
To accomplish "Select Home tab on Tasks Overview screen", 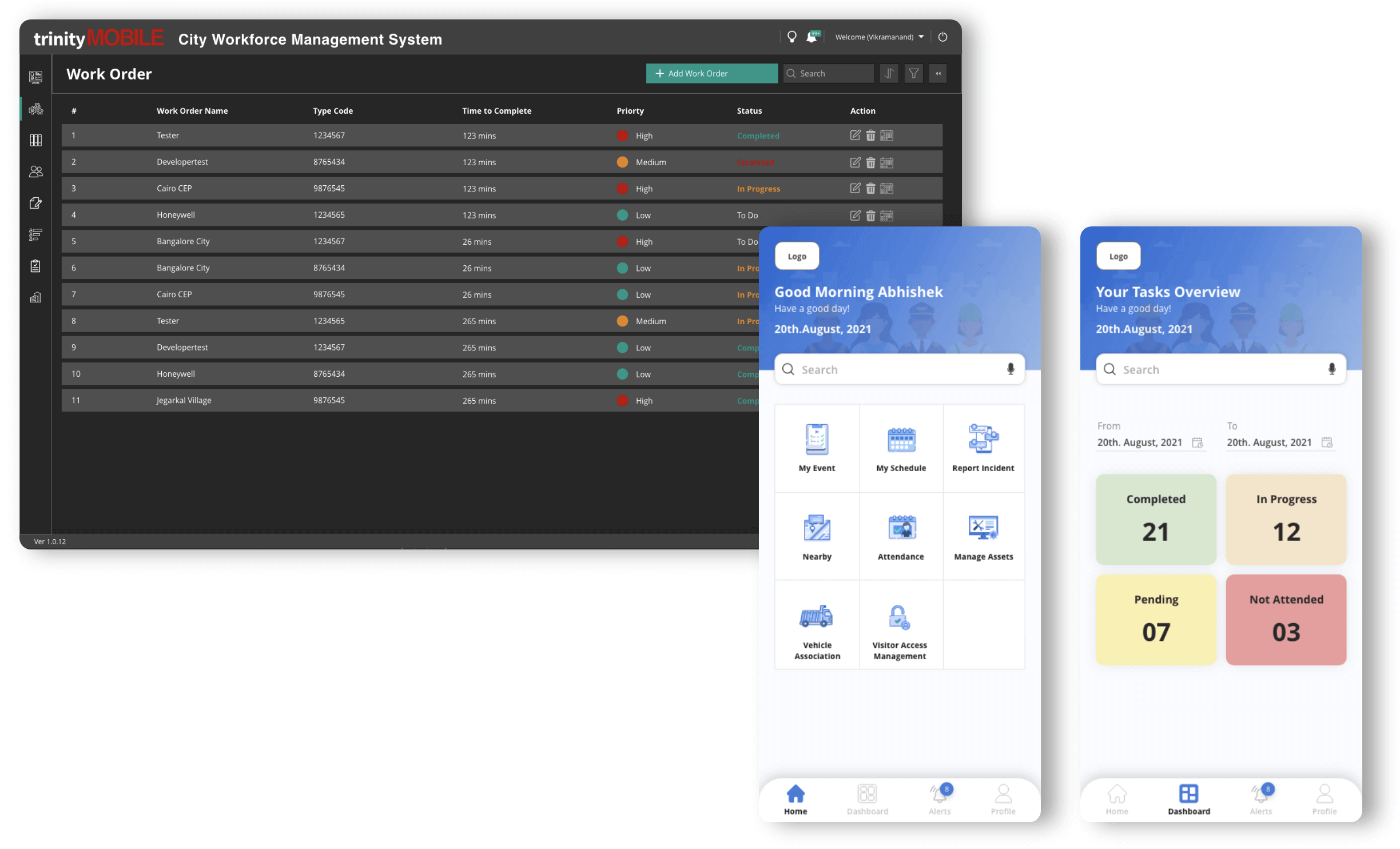I will pyautogui.click(x=1117, y=799).
